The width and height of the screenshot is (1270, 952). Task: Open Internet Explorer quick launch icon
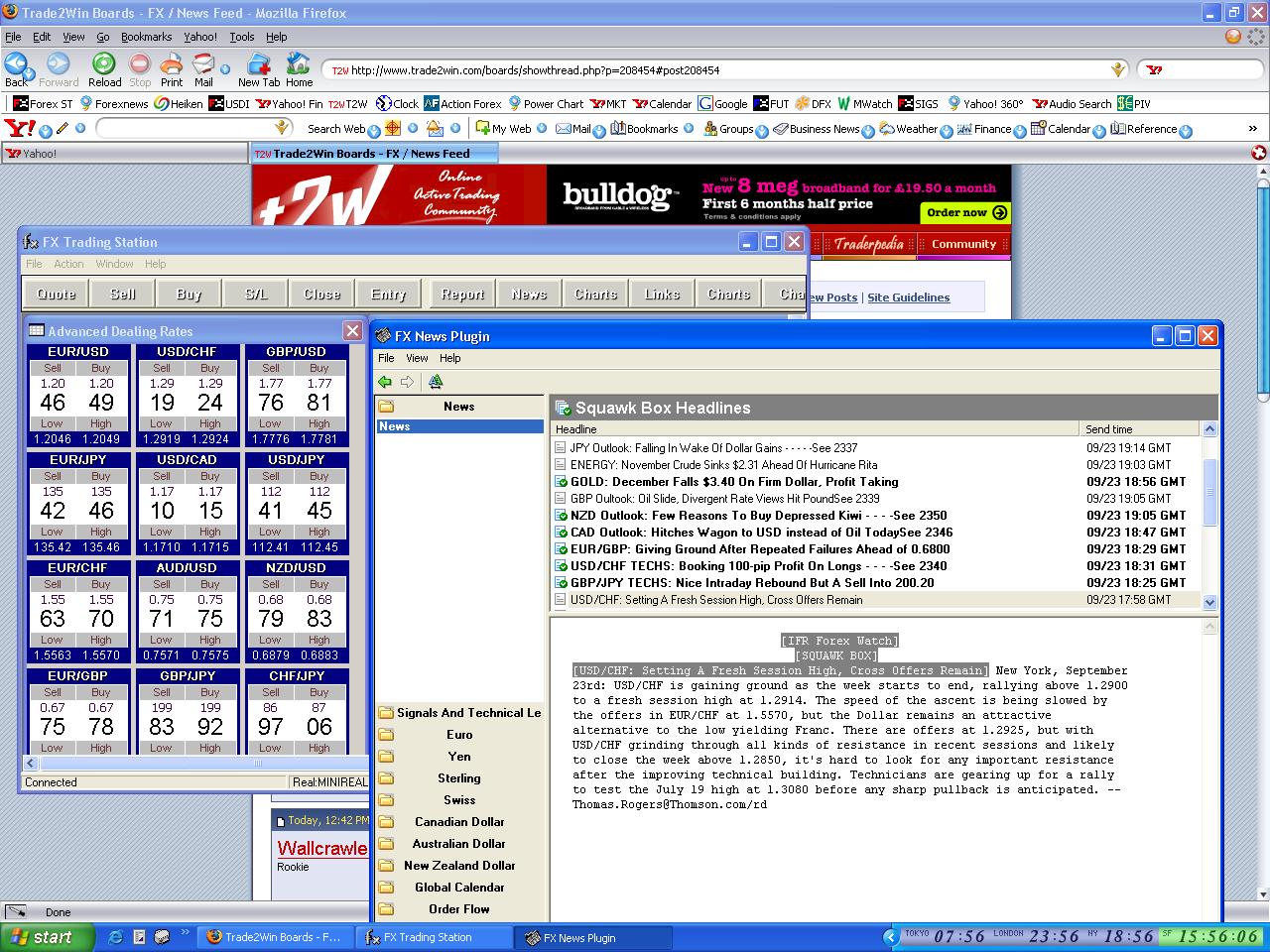pos(116,936)
